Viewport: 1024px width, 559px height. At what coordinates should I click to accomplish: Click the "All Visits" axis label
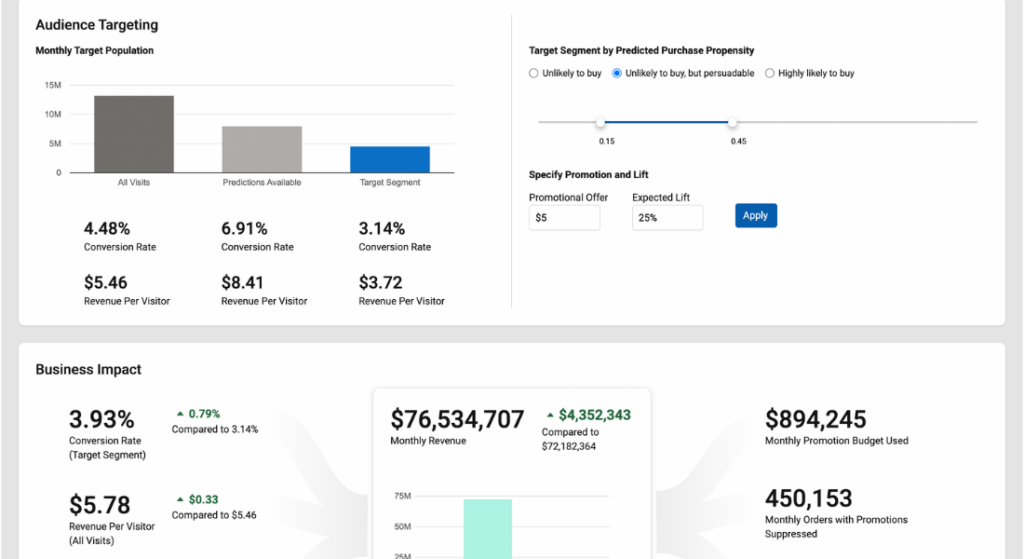coord(134,182)
